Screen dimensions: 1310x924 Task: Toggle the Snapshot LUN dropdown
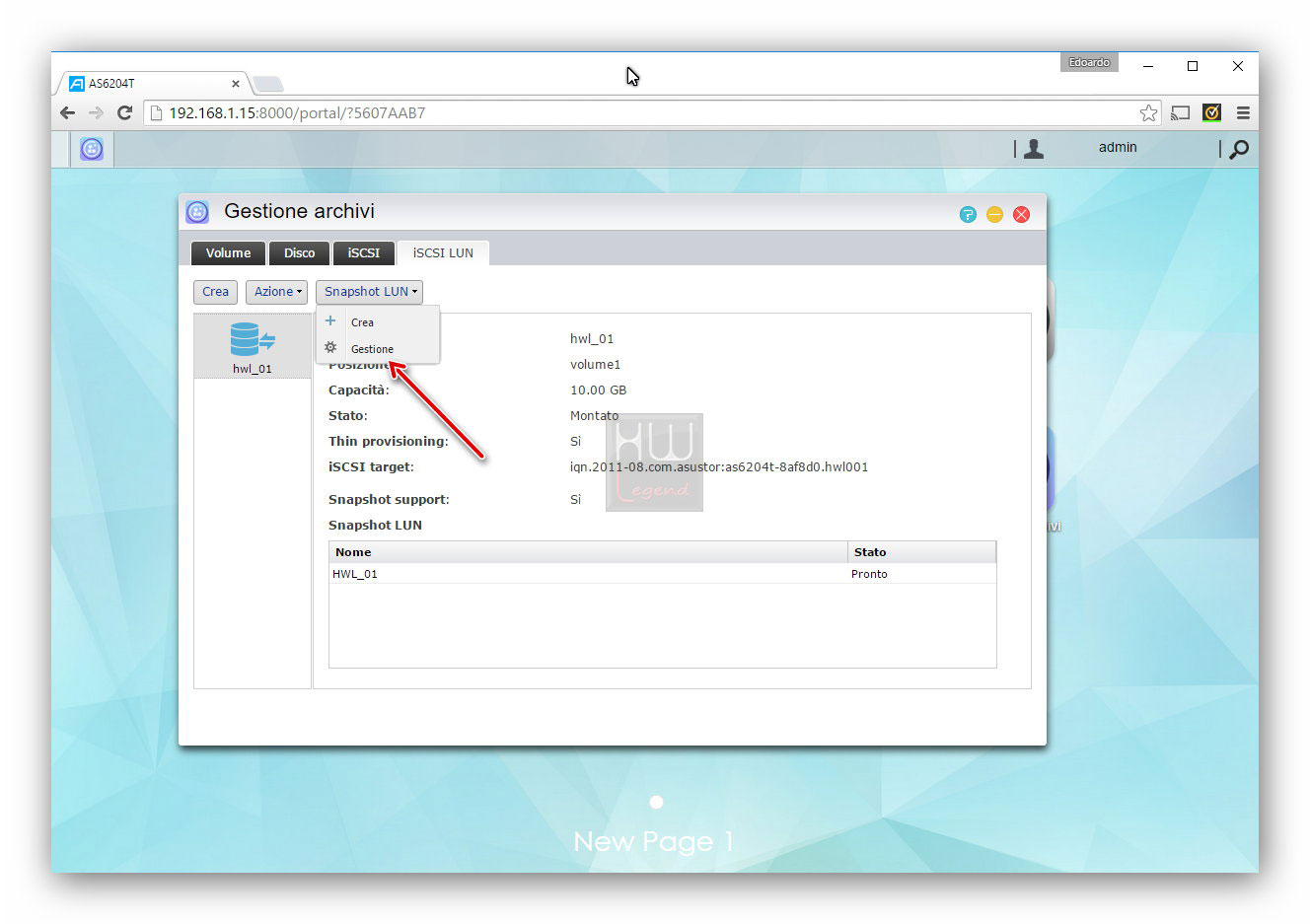coord(369,292)
